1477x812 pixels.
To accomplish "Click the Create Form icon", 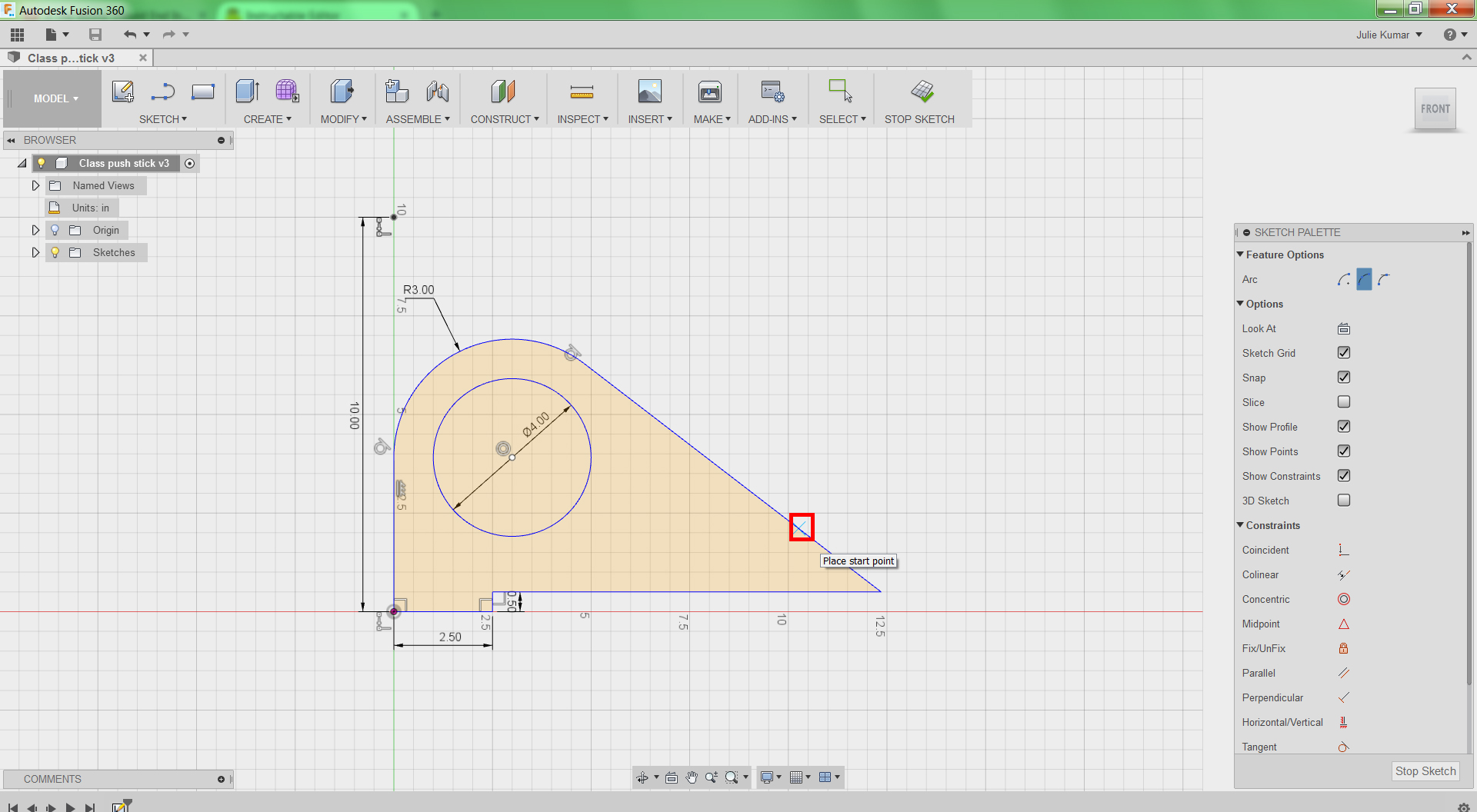I will click(x=287, y=92).
